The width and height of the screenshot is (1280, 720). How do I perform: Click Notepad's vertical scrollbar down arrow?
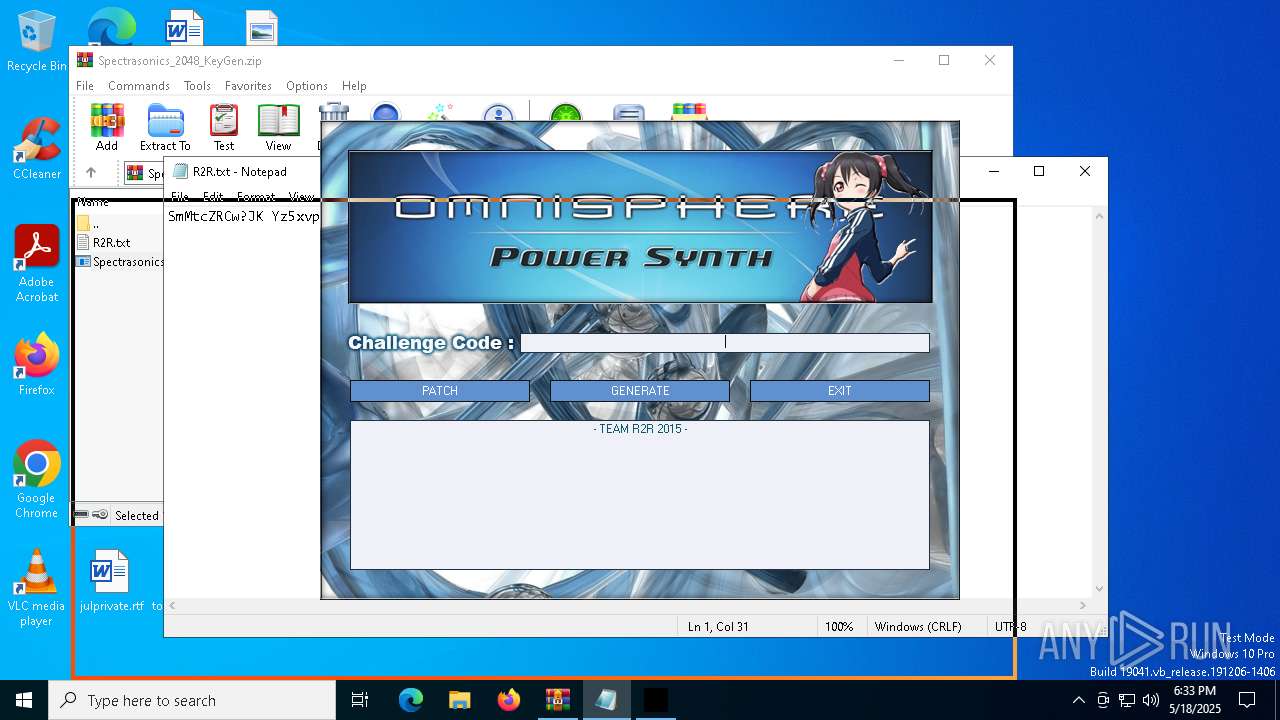point(1100,589)
